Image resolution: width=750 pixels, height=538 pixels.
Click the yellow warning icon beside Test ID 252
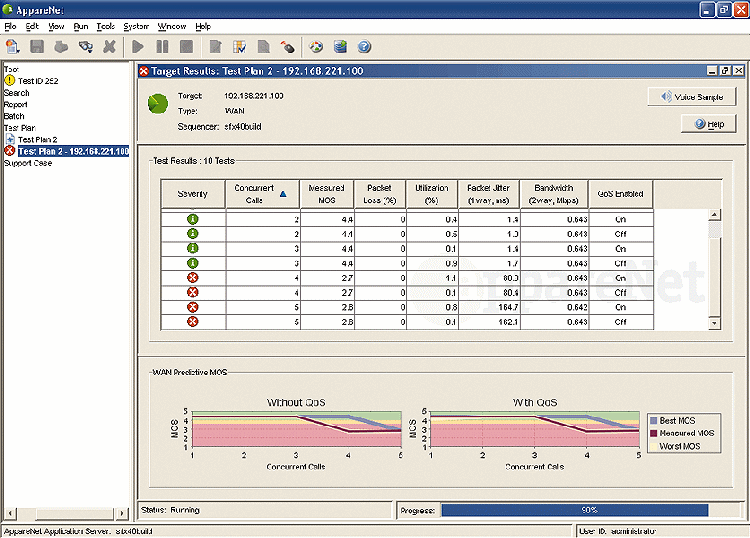10,80
